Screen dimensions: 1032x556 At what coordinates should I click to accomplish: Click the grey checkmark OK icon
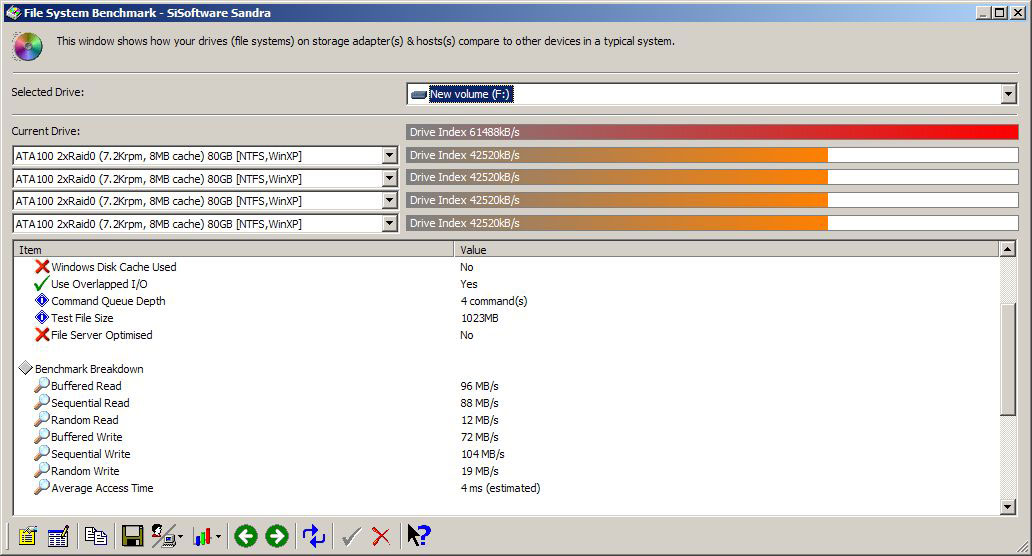click(351, 536)
